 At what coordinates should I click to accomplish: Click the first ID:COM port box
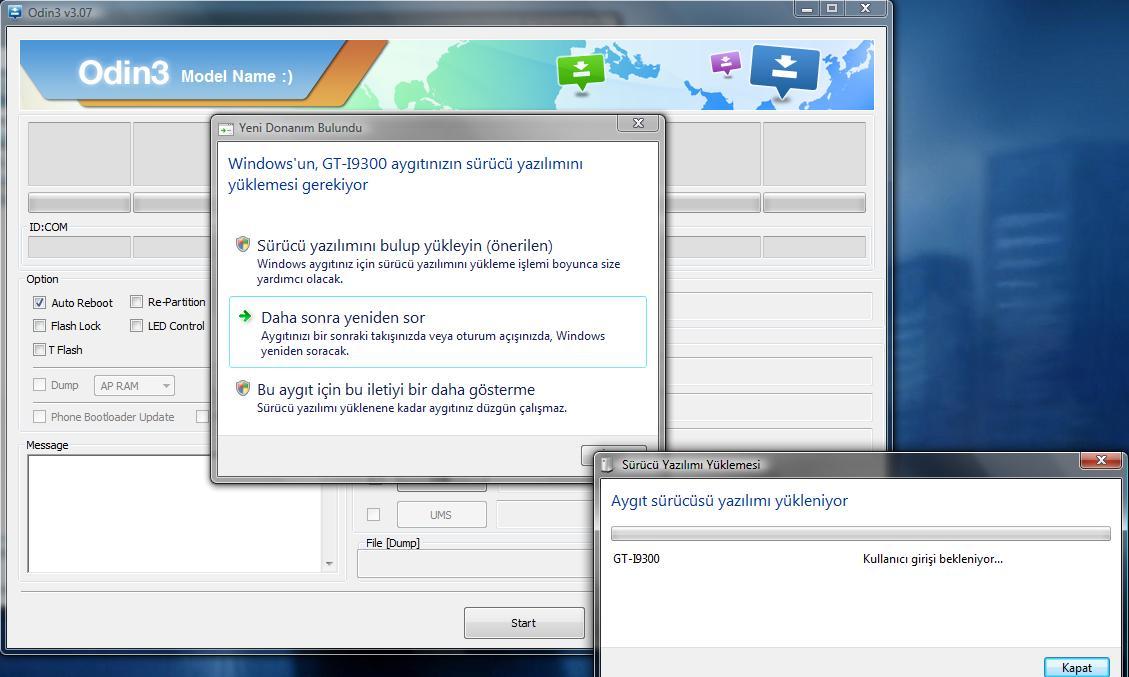79,246
